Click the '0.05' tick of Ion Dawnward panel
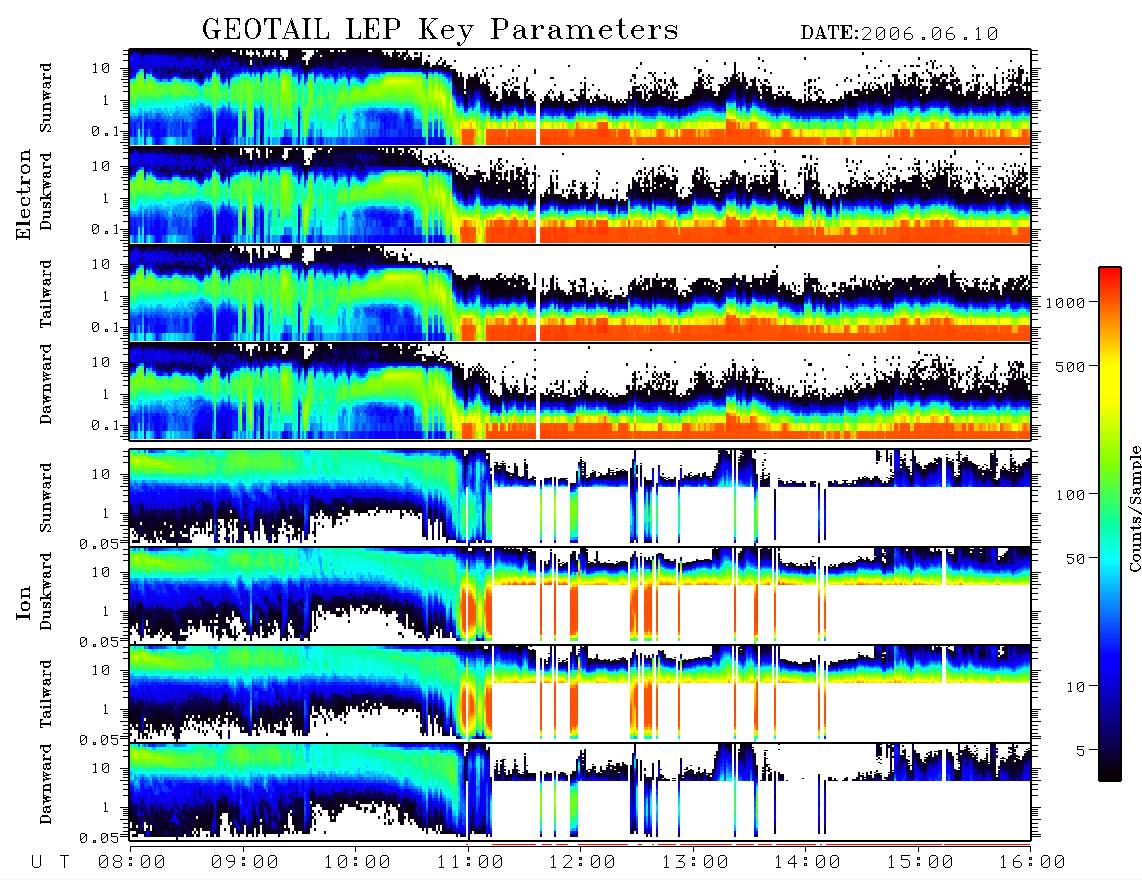 pyautogui.click(x=98, y=837)
